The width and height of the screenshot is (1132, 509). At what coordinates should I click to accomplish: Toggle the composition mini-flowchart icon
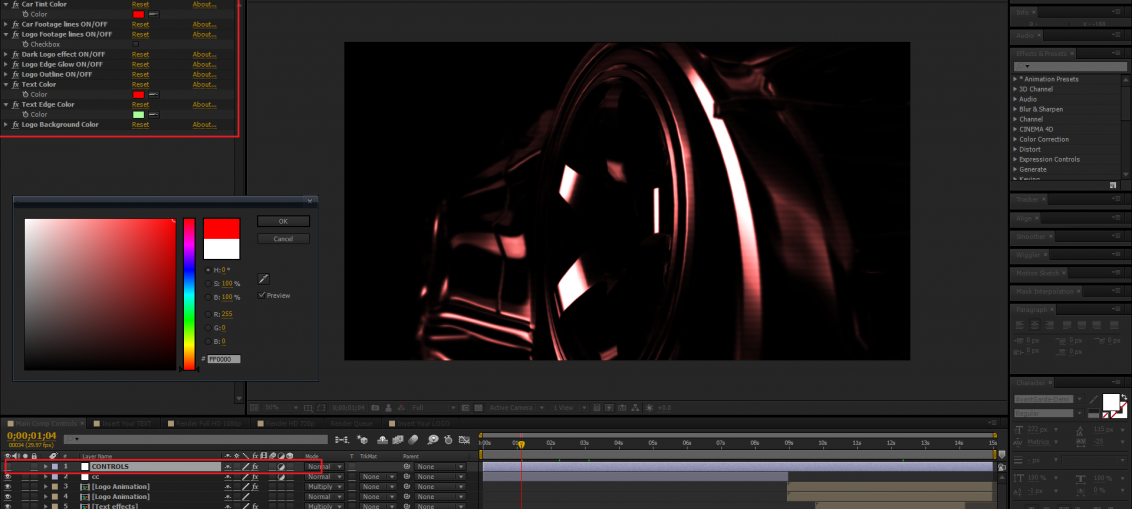342,439
